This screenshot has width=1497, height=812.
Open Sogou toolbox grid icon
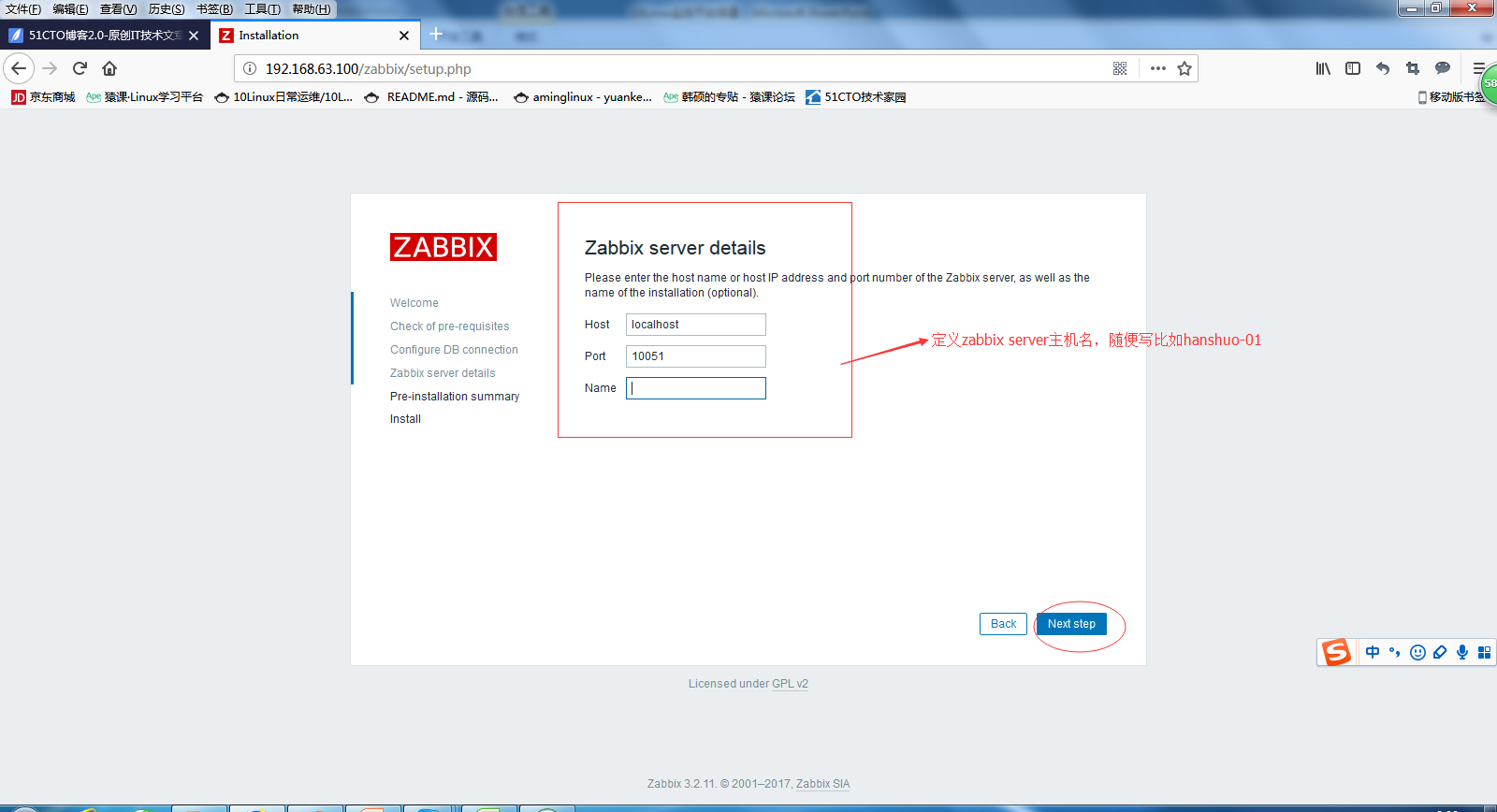point(1484,652)
